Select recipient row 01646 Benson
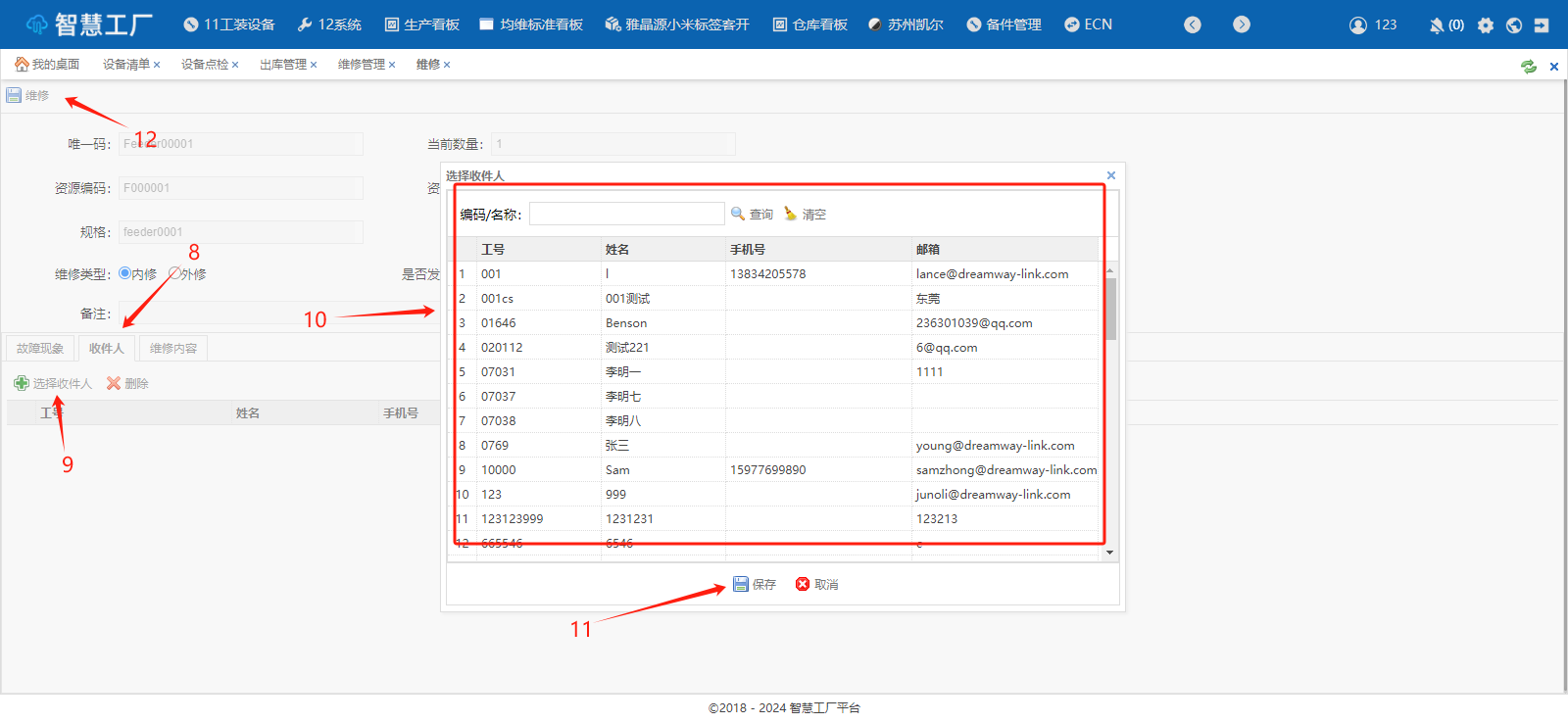 627,323
